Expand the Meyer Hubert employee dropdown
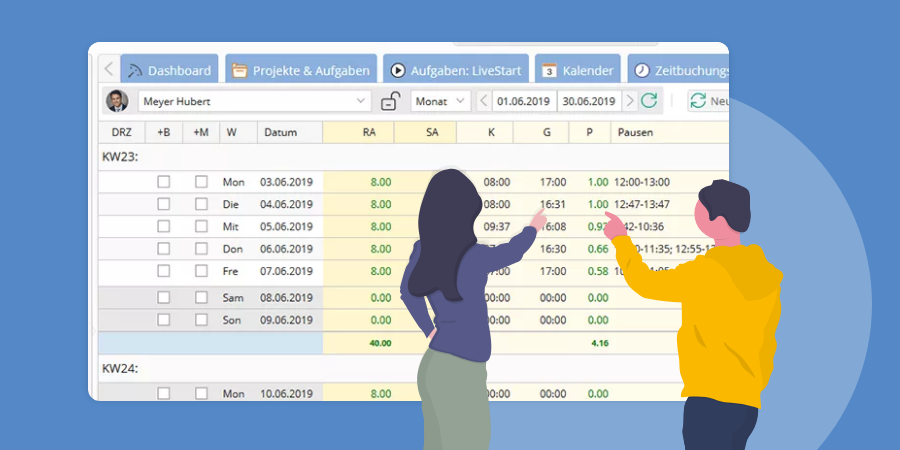The image size is (900, 450). [361, 101]
